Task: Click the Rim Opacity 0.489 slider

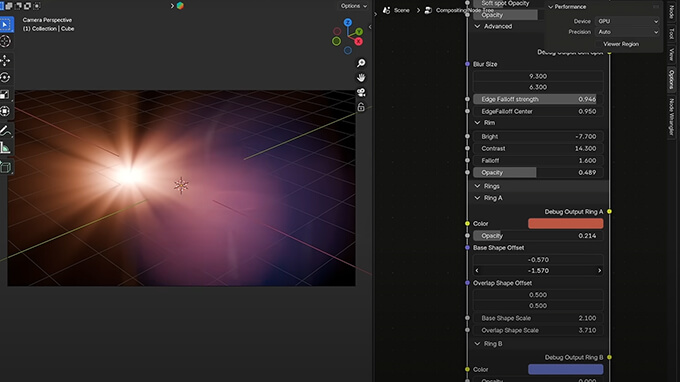Action: click(x=538, y=173)
